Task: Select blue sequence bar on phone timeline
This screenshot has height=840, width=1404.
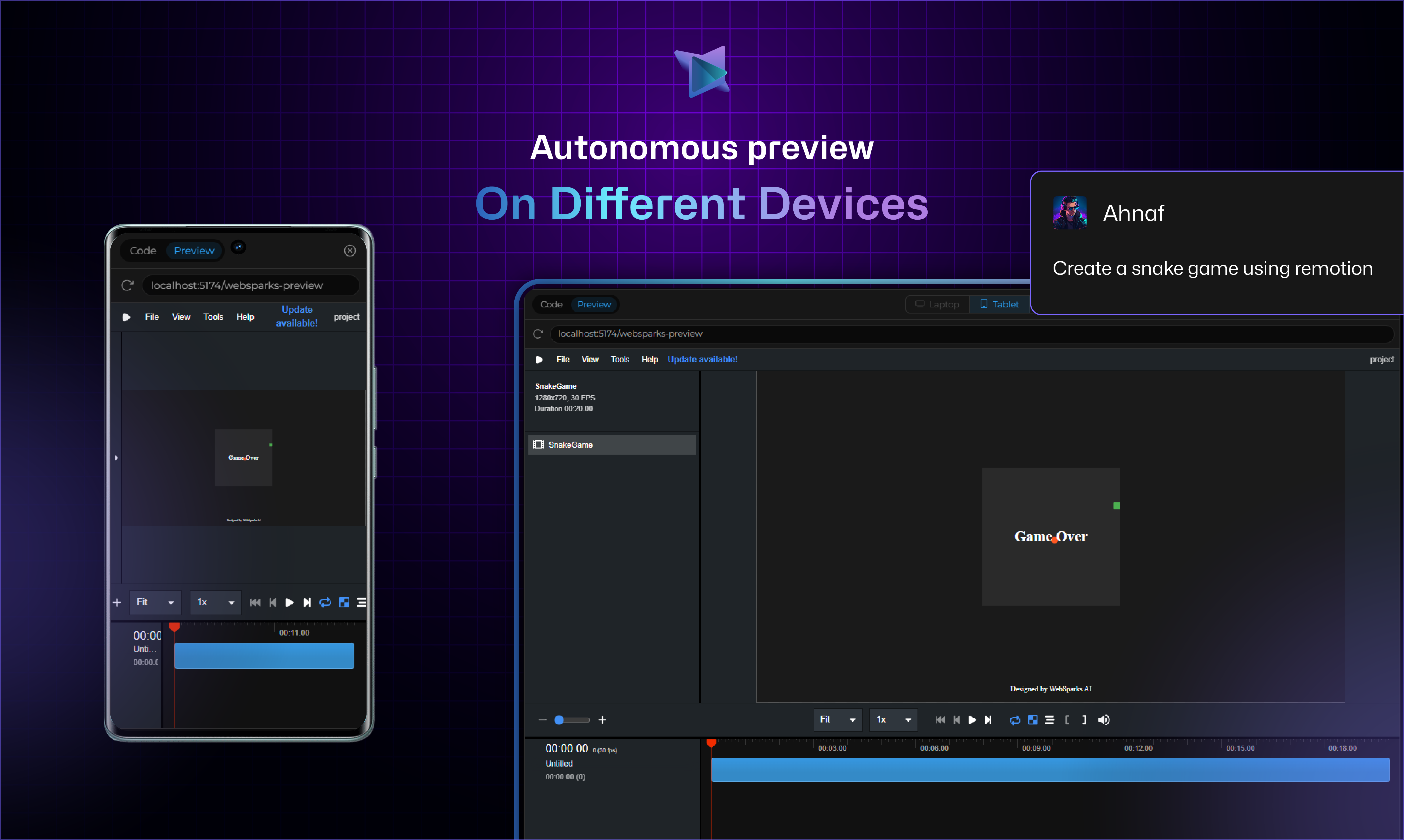Action: click(x=264, y=655)
